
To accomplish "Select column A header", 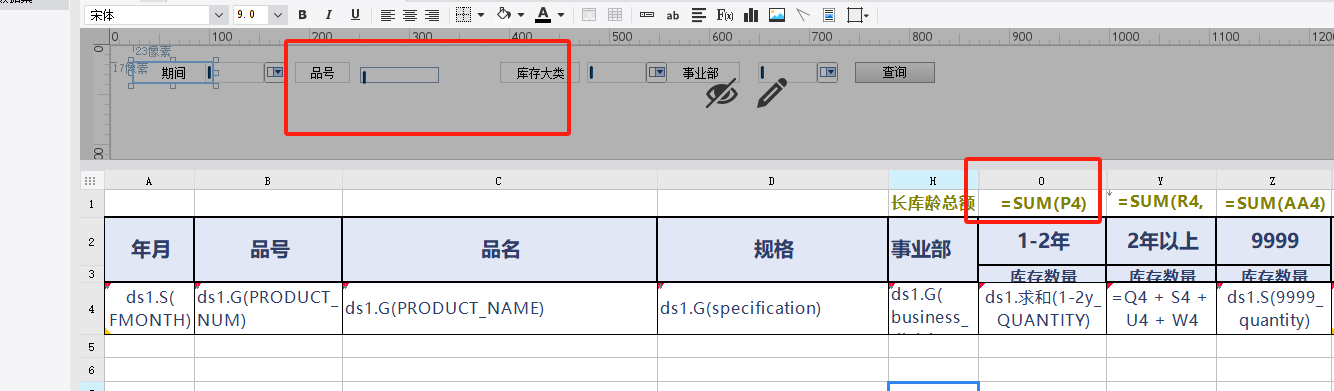I will (149, 180).
